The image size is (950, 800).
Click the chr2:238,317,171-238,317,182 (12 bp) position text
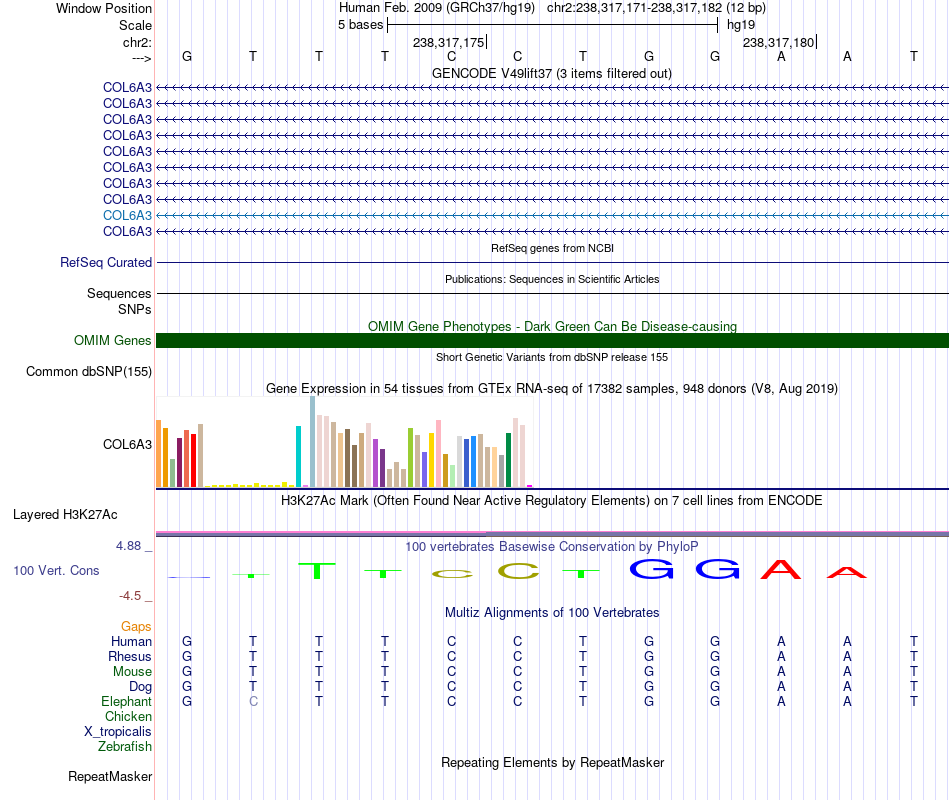[656, 8]
